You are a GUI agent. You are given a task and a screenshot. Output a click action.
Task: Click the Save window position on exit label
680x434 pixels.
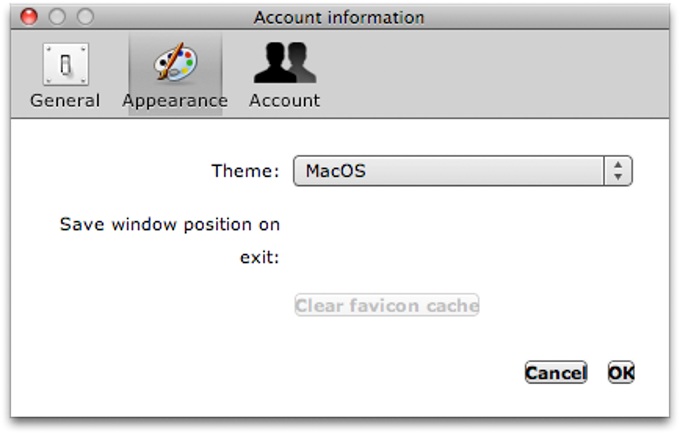170,241
